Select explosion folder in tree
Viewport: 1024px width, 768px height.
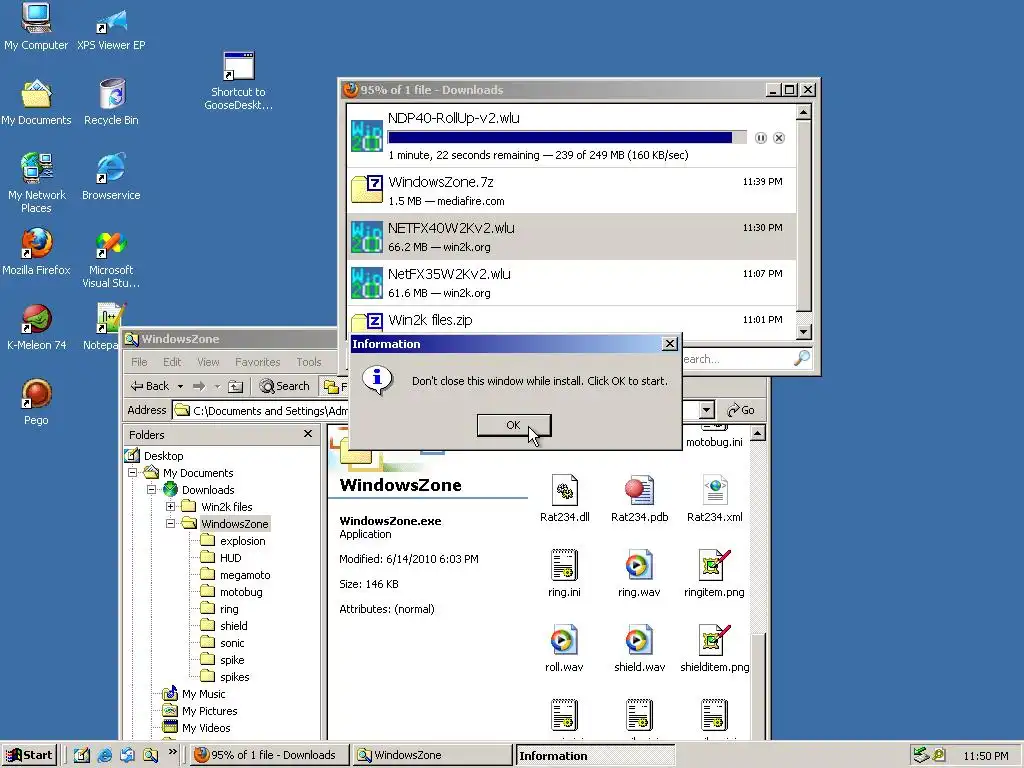coord(234,541)
